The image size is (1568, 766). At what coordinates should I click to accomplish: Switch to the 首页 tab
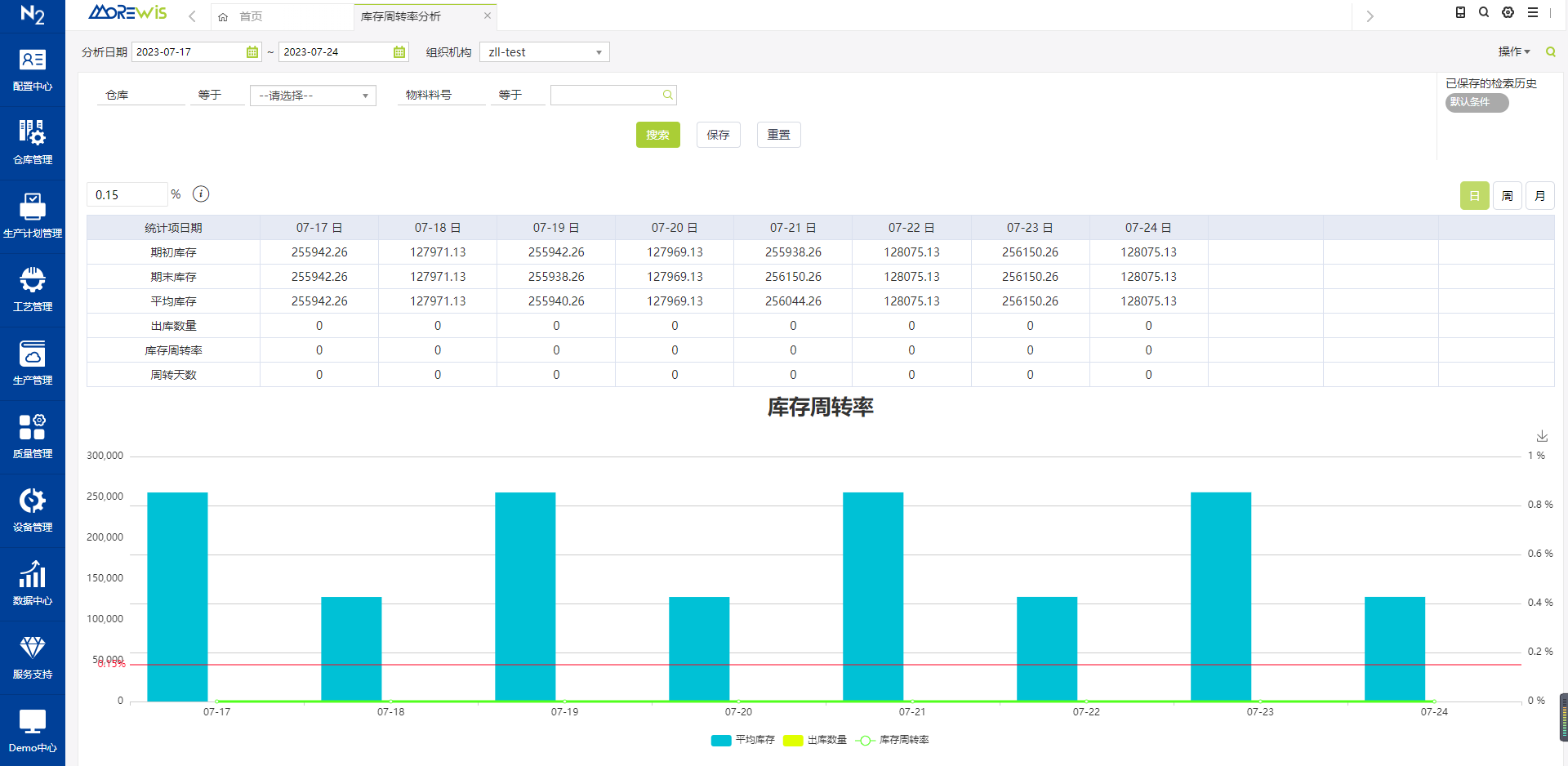coord(250,16)
